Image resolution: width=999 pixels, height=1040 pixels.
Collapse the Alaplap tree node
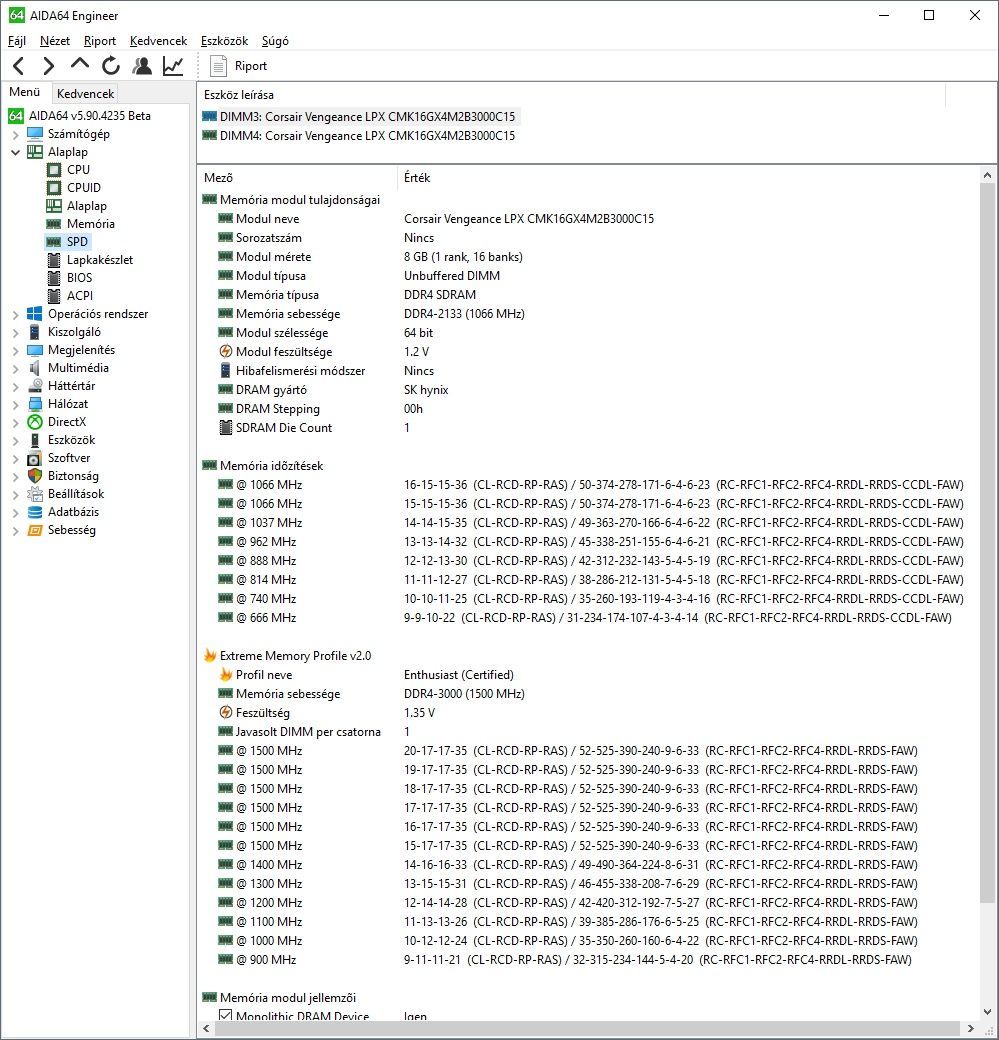point(15,152)
